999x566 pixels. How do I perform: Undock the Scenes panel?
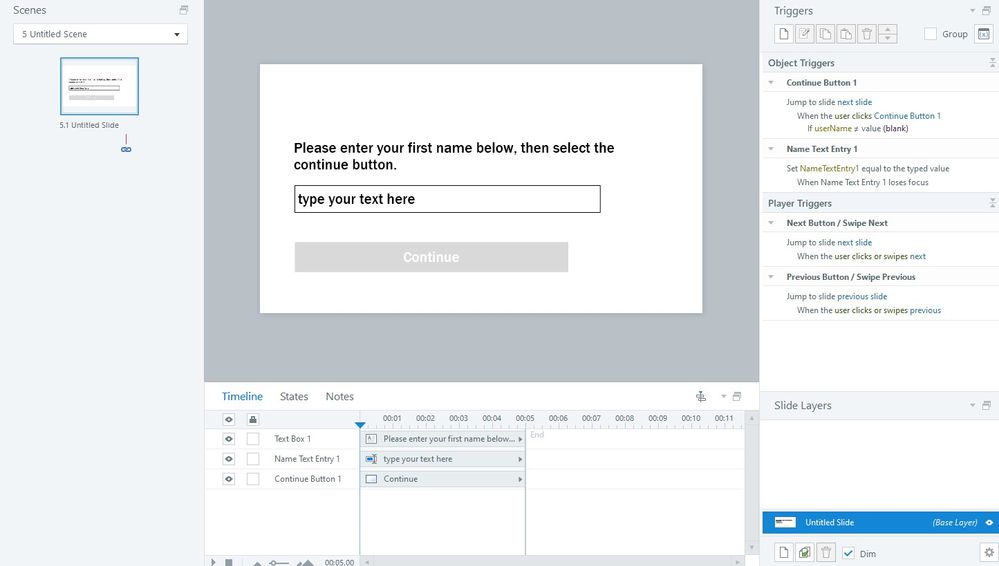coord(183,10)
